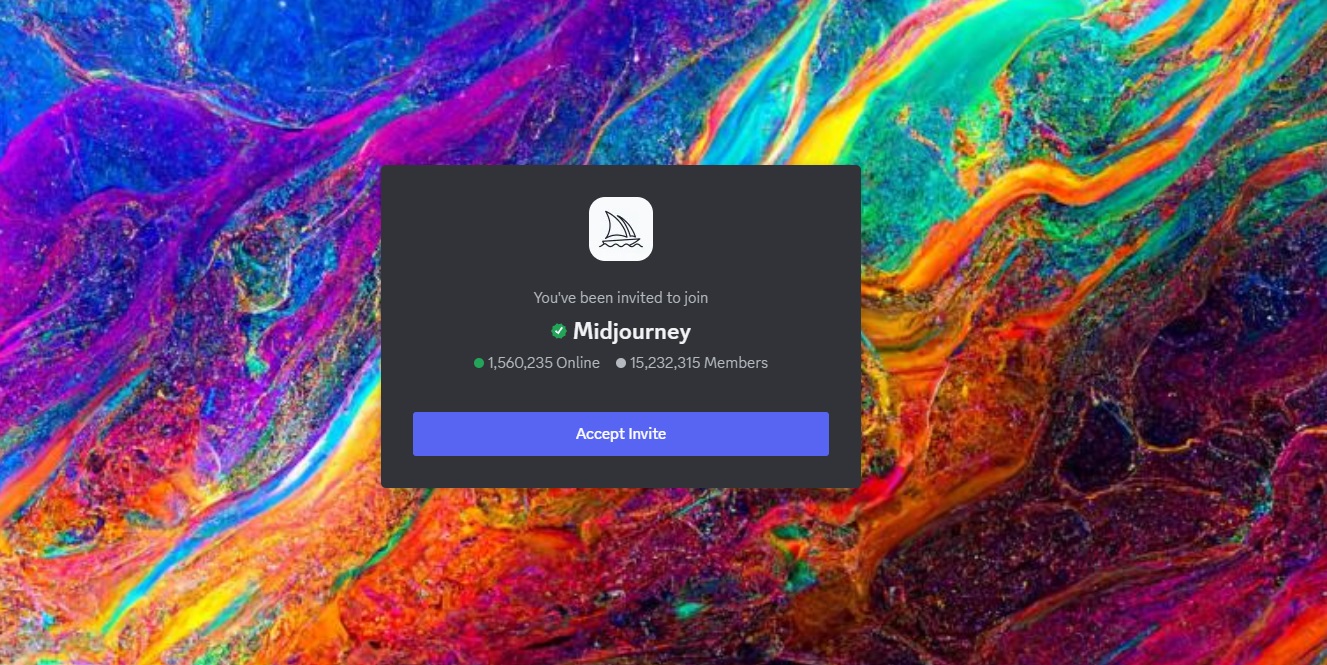Click colorful background above the invite card
1327x665 pixels.
click(x=620, y=80)
